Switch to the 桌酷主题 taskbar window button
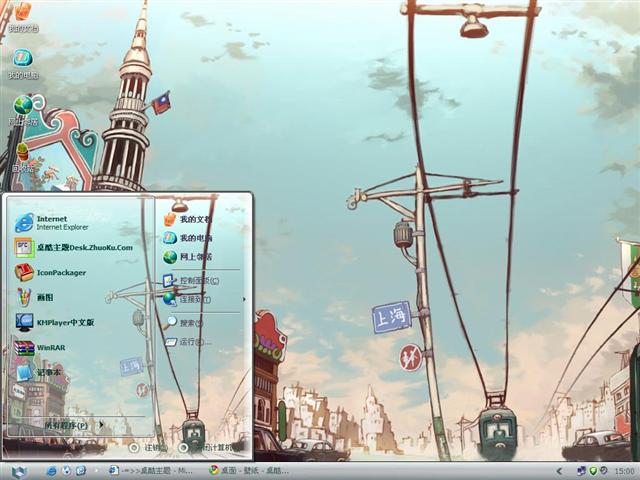The height and width of the screenshot is (480, 640). pyautogui.click(x=149, y=471)
